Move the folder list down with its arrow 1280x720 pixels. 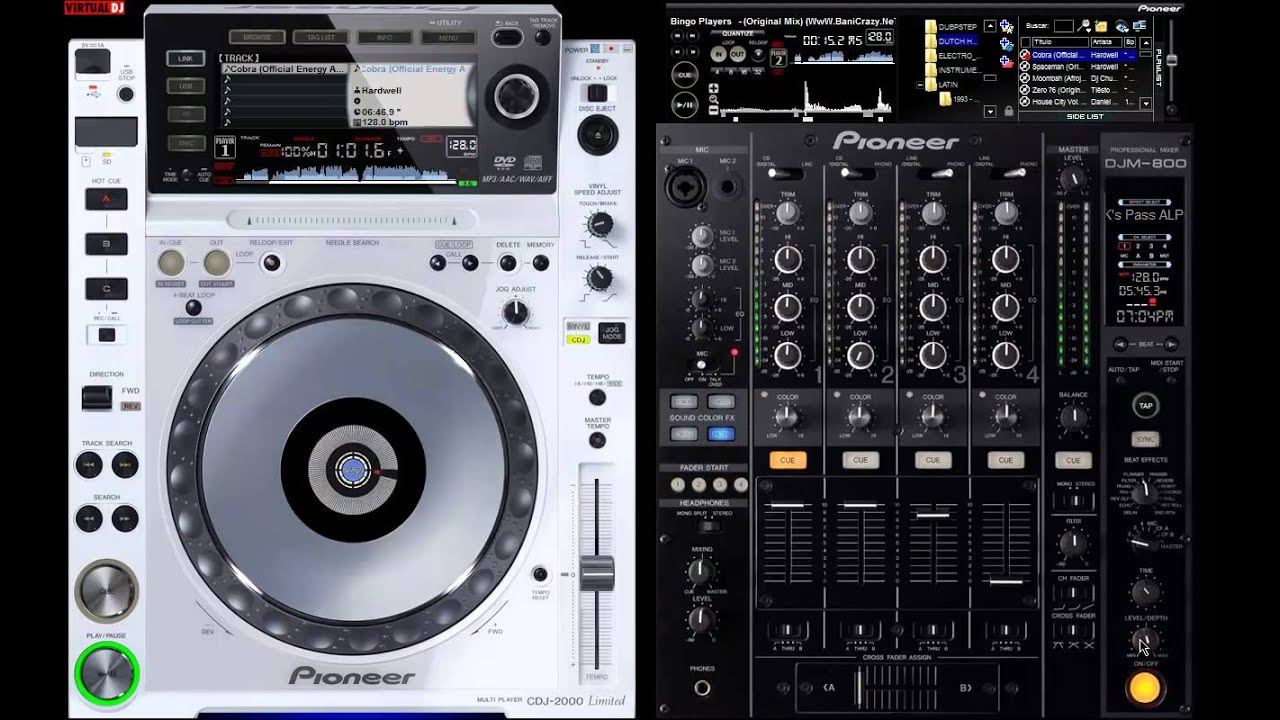tap(990, 112)
